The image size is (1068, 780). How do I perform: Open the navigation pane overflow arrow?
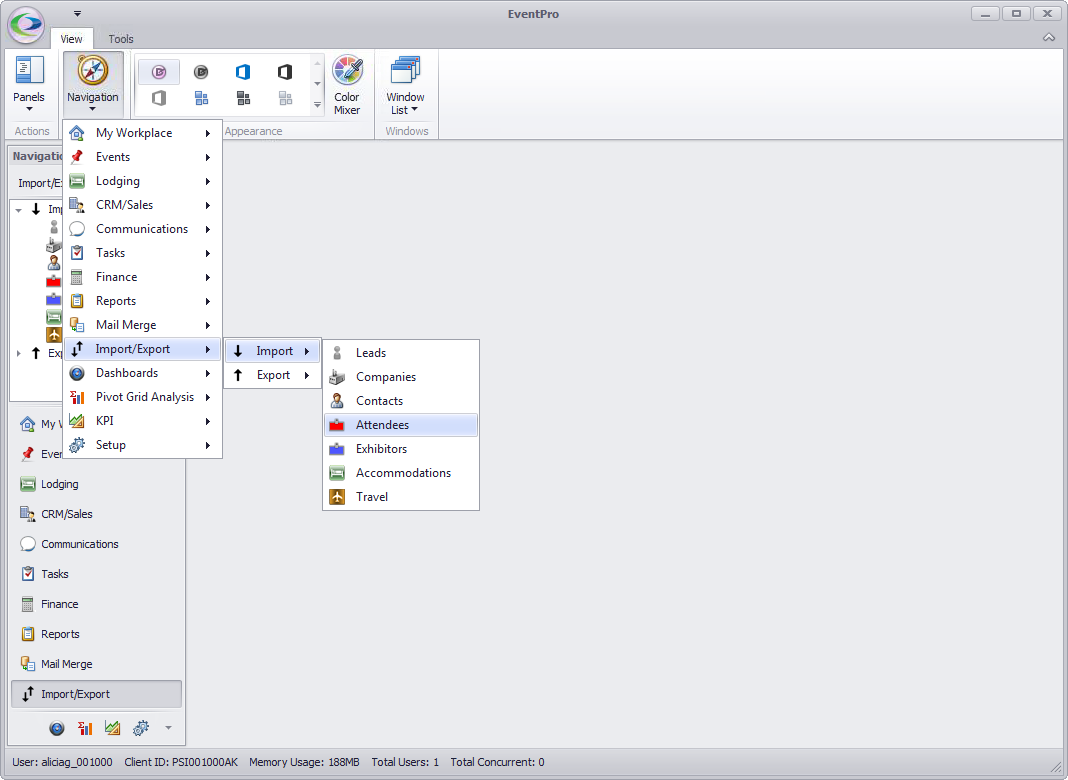(168, 728)
